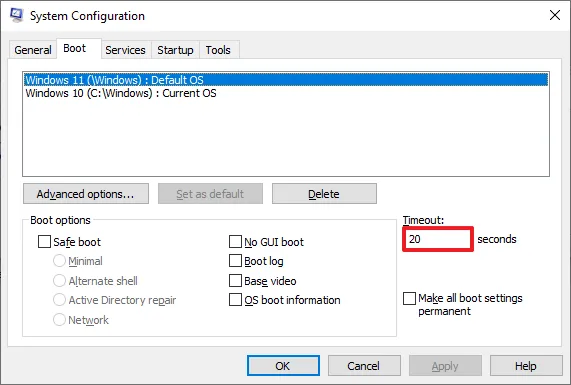Go to the Startup tab
The height and width of the screenshot is (385, 571).
click(x=175, y=50)
